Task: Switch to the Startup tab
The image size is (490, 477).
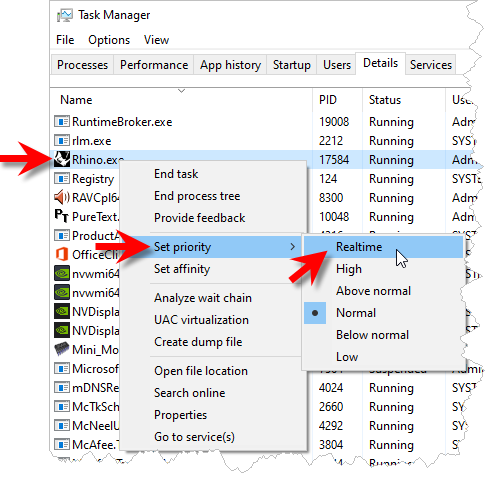Action: 292,65
